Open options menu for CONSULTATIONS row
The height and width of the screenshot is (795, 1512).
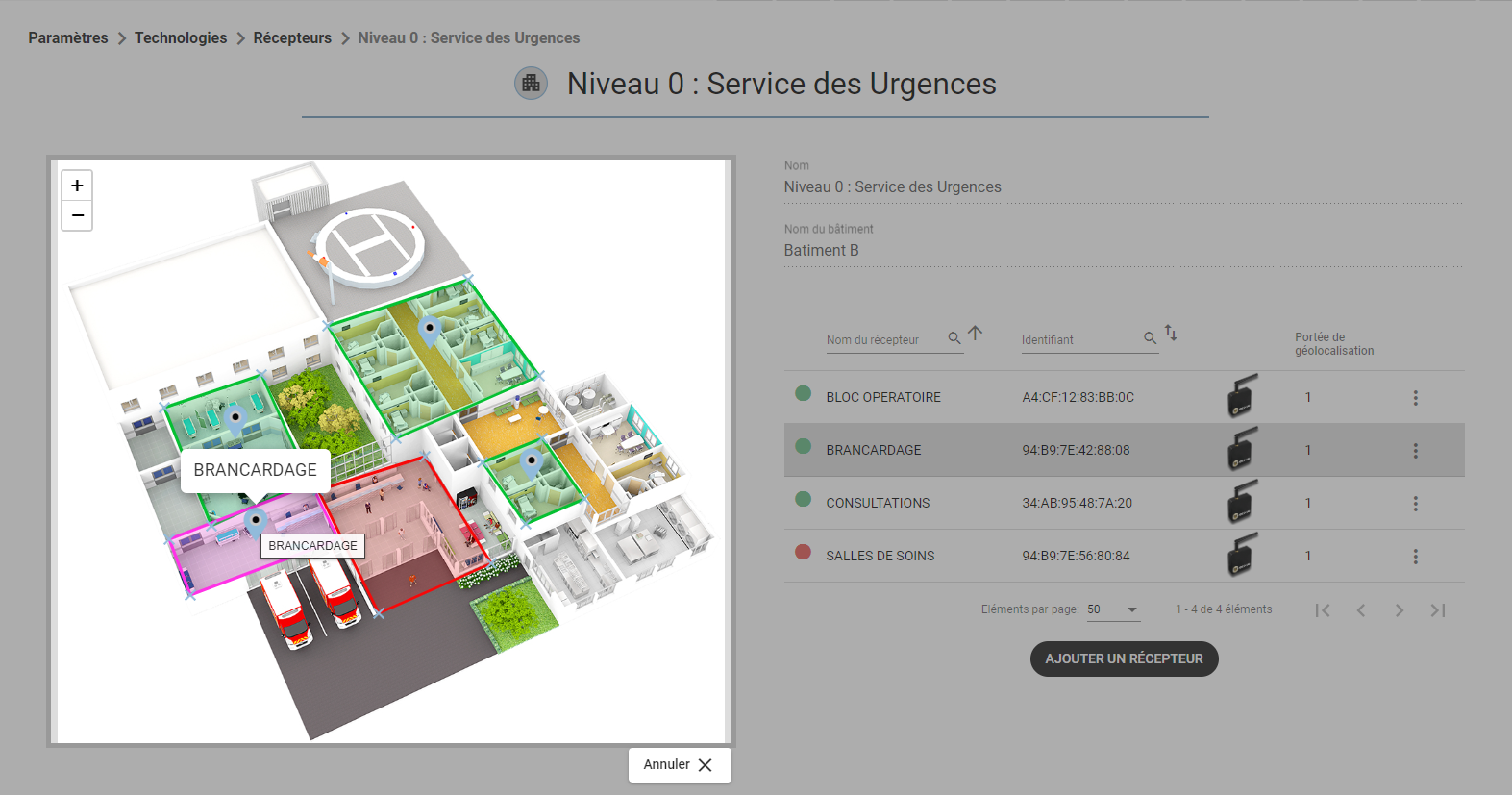pyautogui.click(x=1416, y=503)
